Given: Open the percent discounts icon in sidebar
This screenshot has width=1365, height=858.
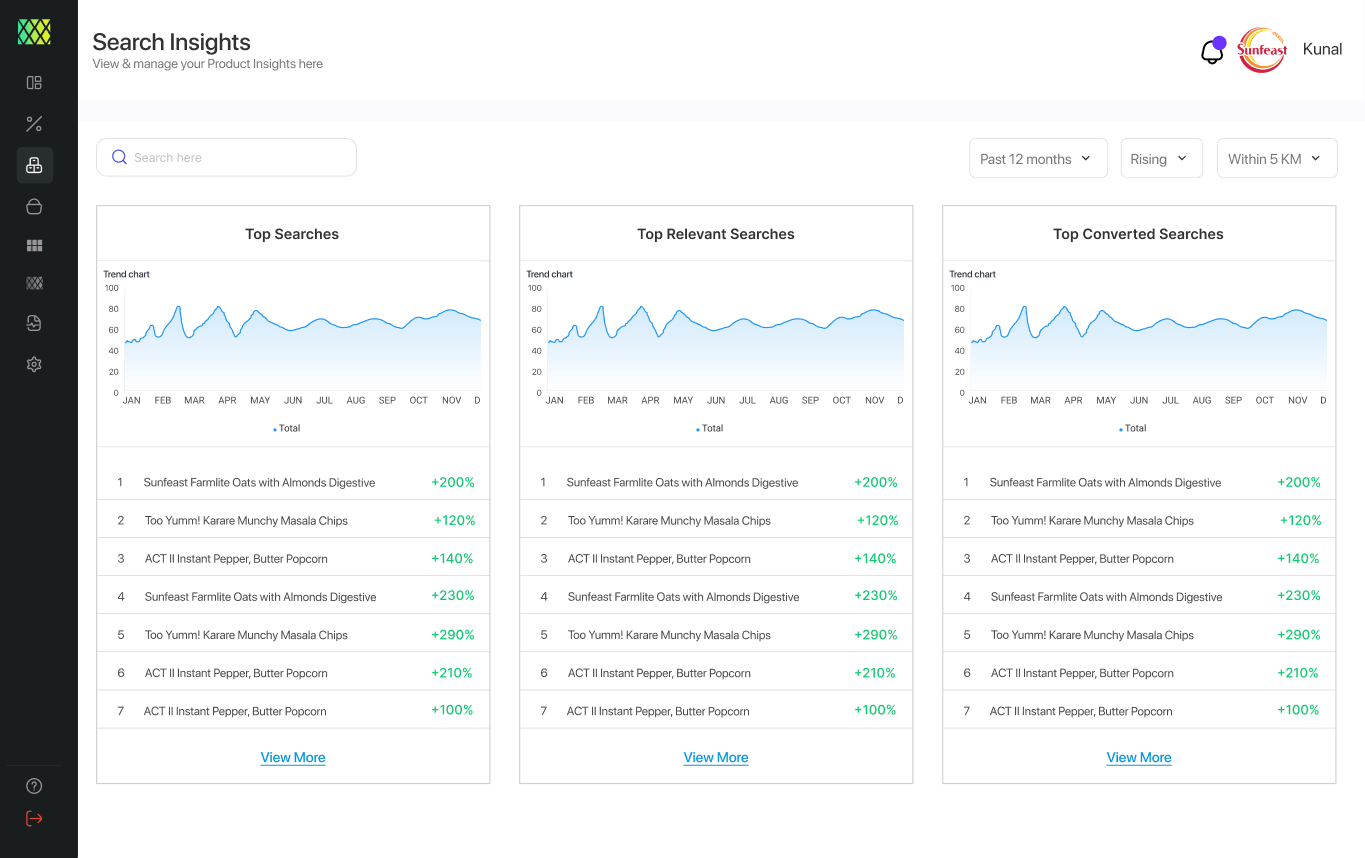Looking at the screenshot, I should pos(34,124).
